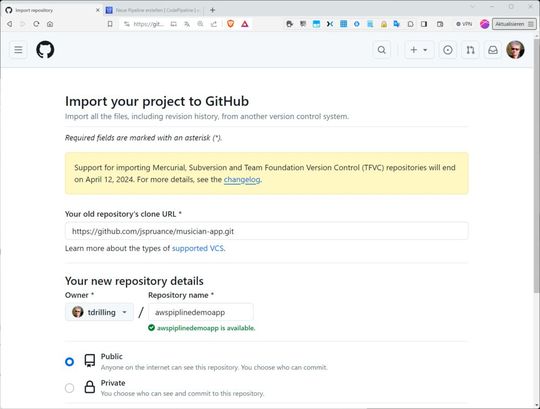The height and width of the screenshot is (409, 540).
Task: Reload the page with refresh icon
Action: (x=36, y=24)
